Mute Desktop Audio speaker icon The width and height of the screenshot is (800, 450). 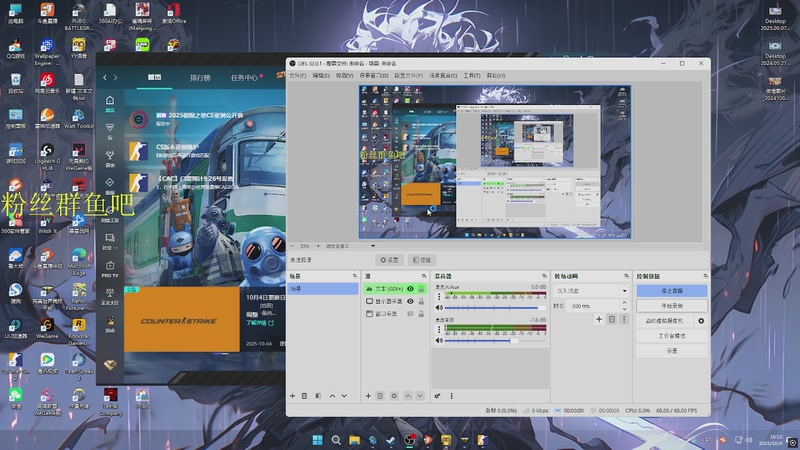point(439,340)
